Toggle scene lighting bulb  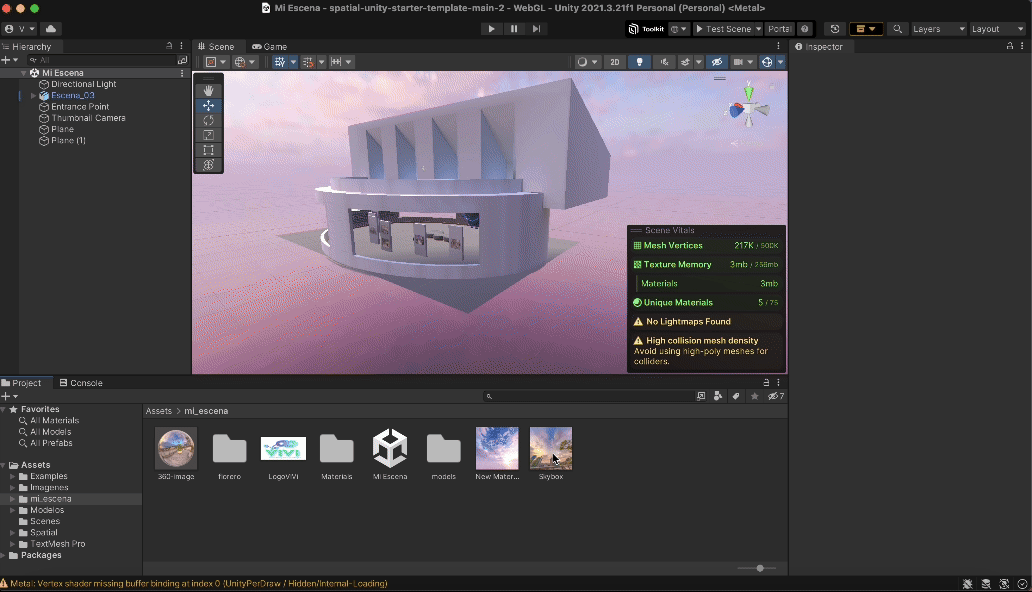640,62
